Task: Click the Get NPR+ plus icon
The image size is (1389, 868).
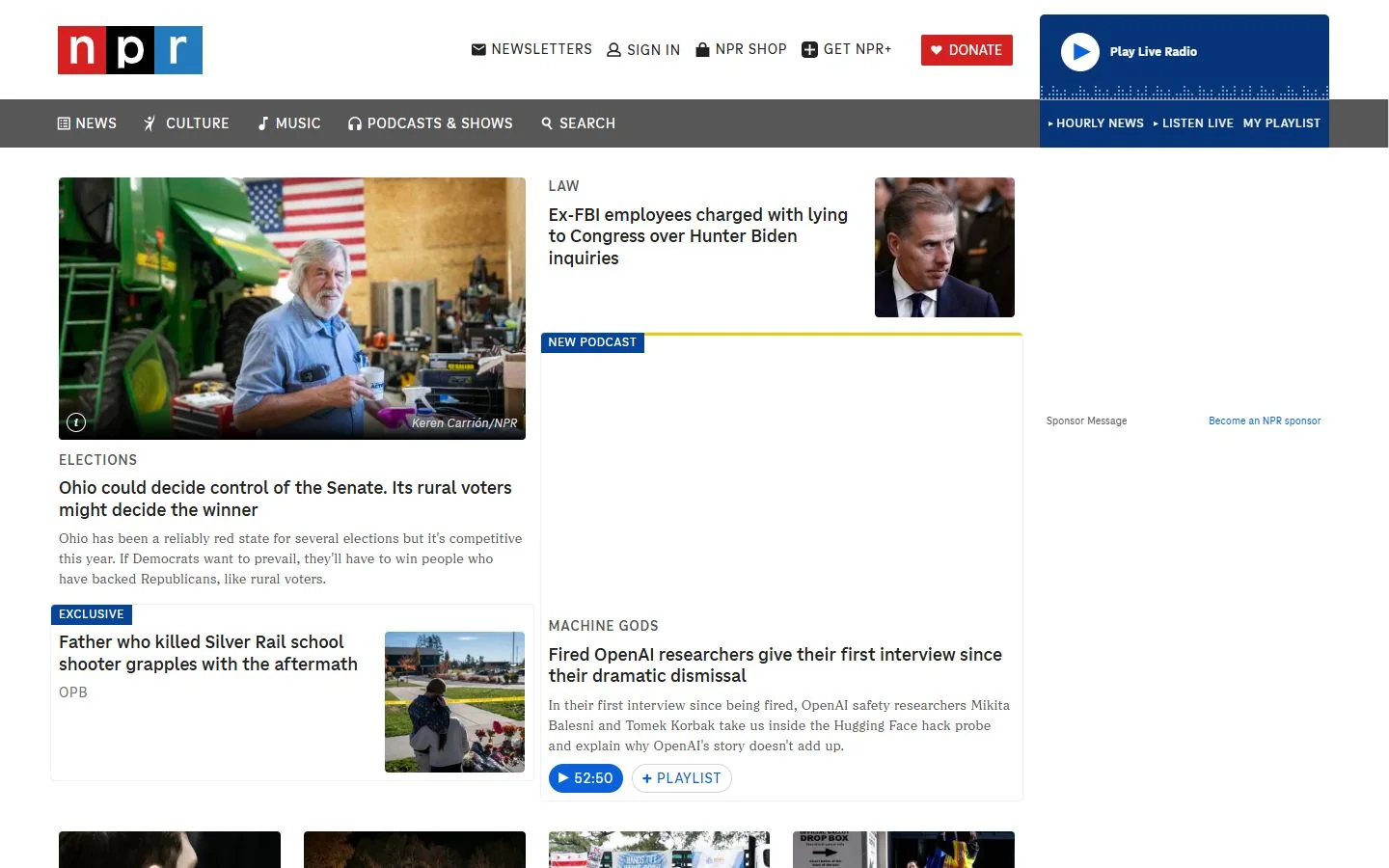Action: [x=810, y=50]
